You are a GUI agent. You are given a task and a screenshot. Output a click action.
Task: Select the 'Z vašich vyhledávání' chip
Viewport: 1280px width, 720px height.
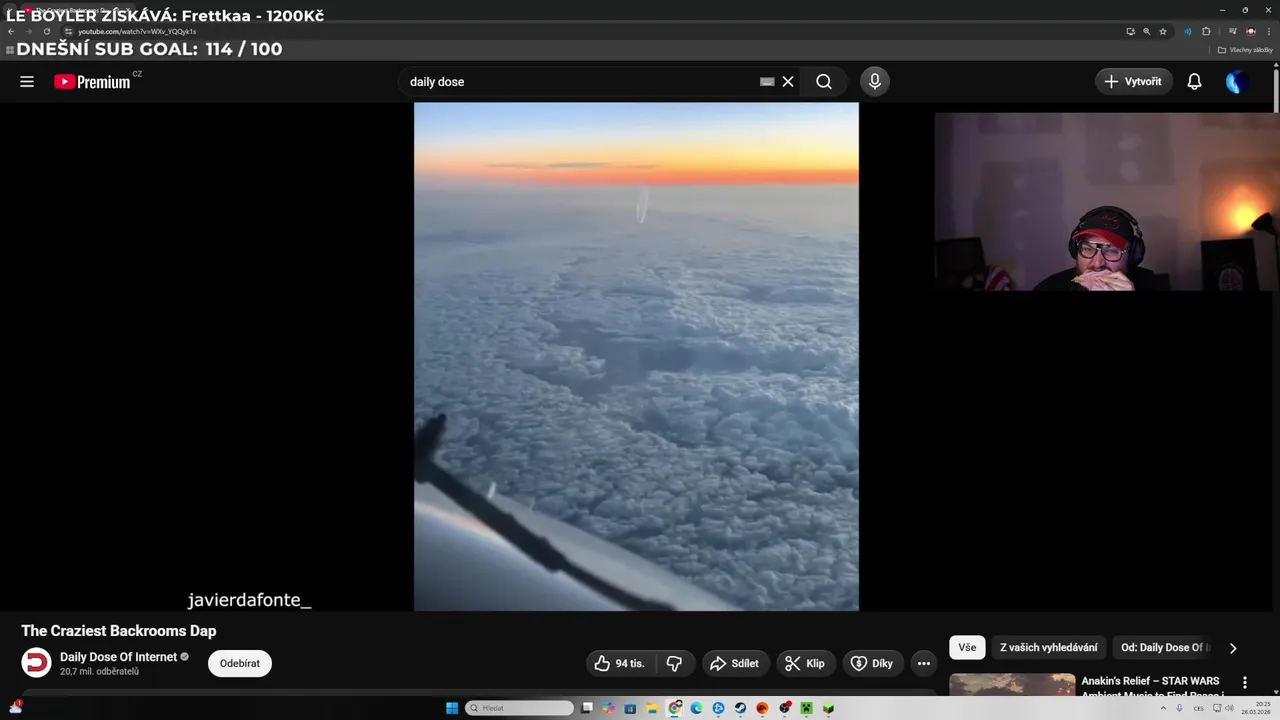1048,648
